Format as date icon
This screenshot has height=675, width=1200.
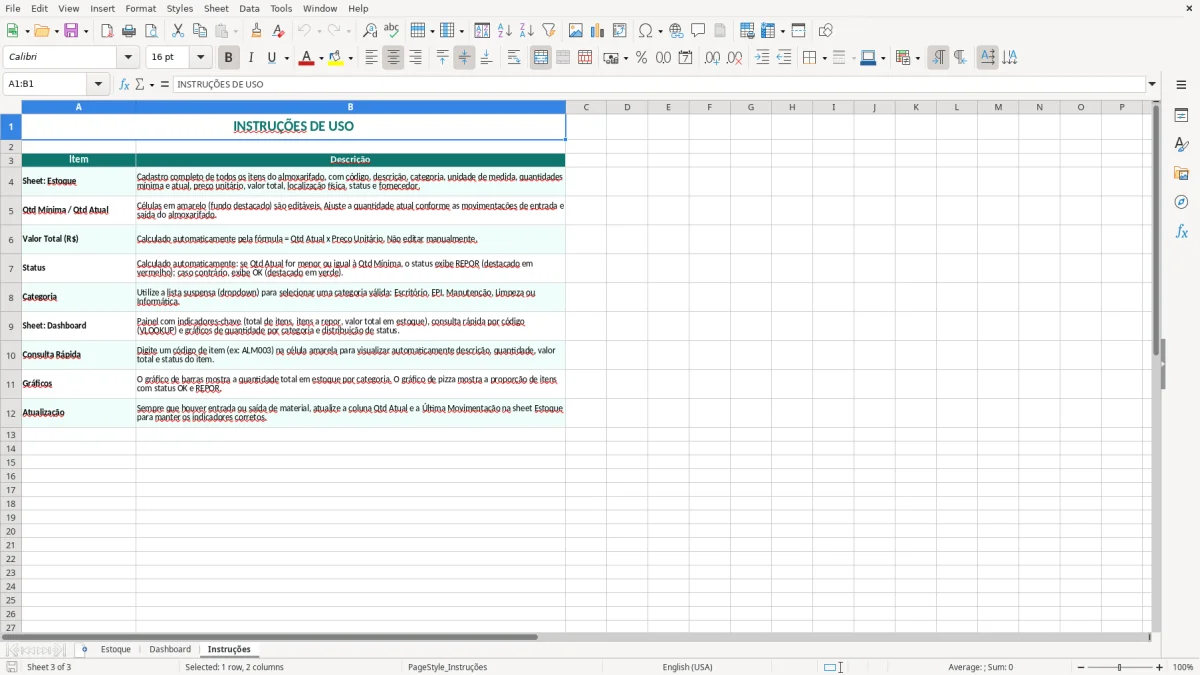tap(686, 58)
